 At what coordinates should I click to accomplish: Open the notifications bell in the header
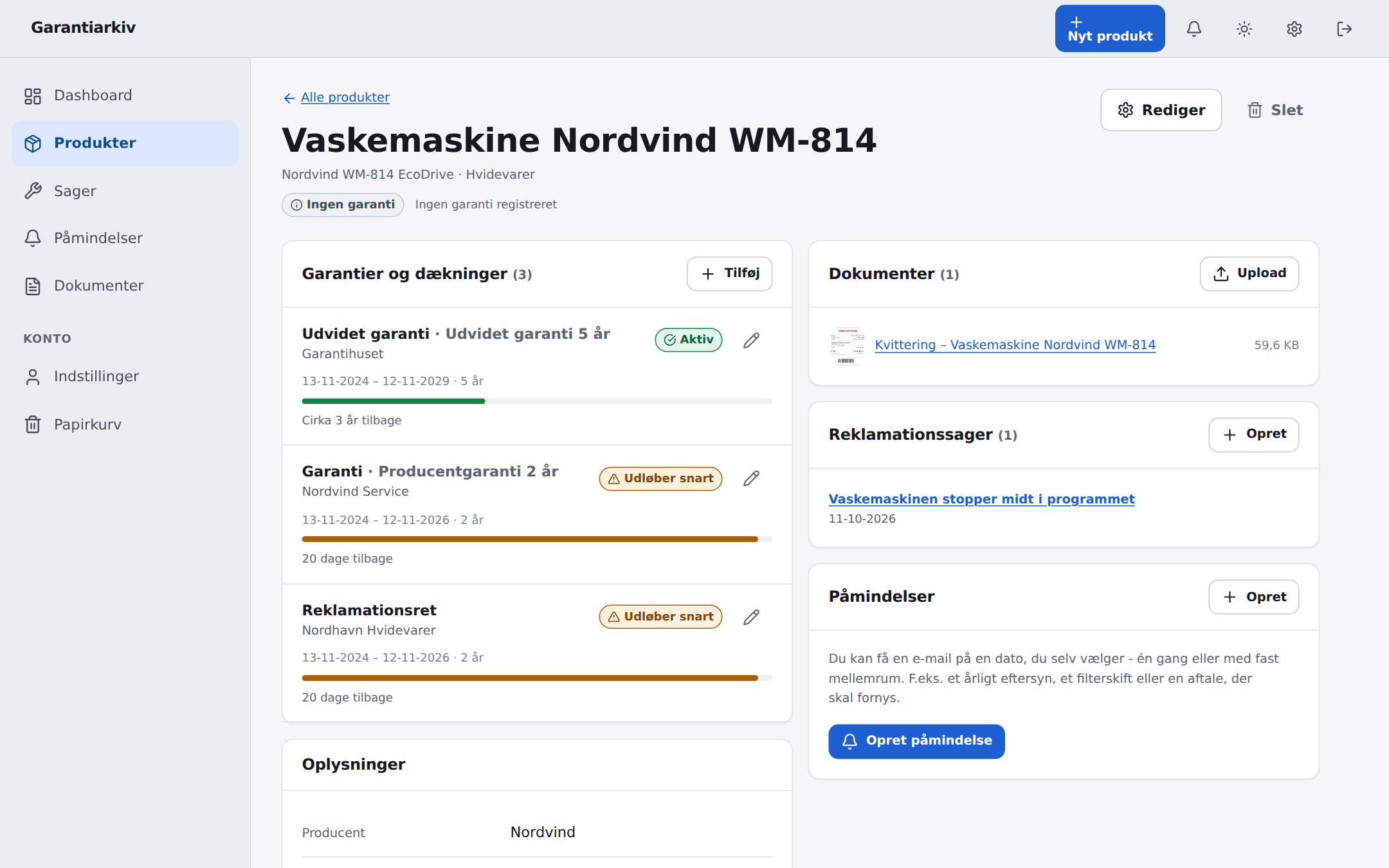1194,29
